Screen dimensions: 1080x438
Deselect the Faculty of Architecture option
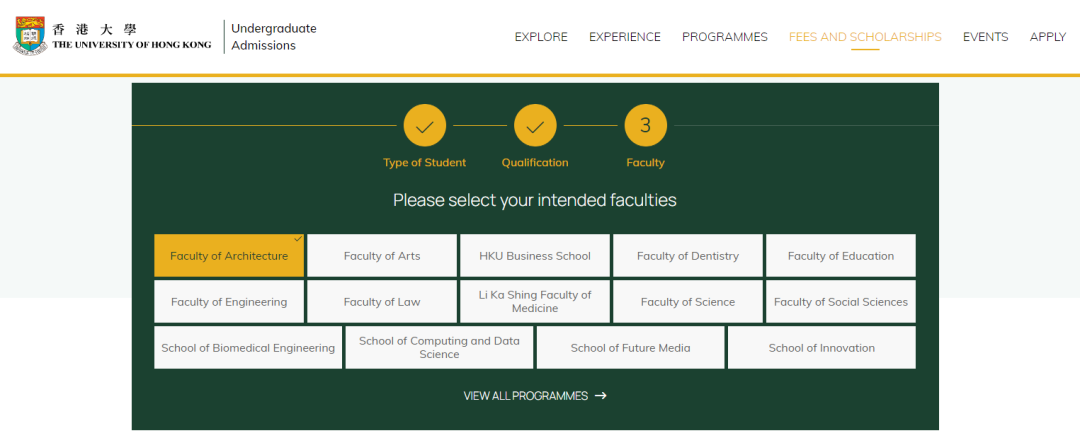pyautogui.click(x=229, y=256)
